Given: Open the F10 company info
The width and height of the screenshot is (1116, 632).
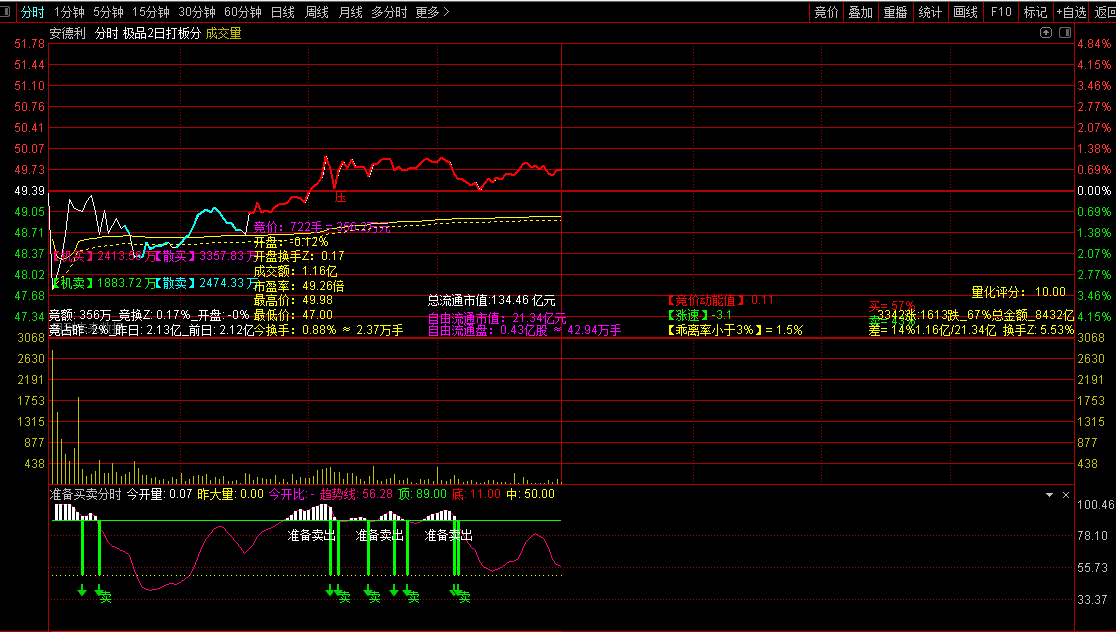Looking at the screenshot, I should [x=1001, y=12].
